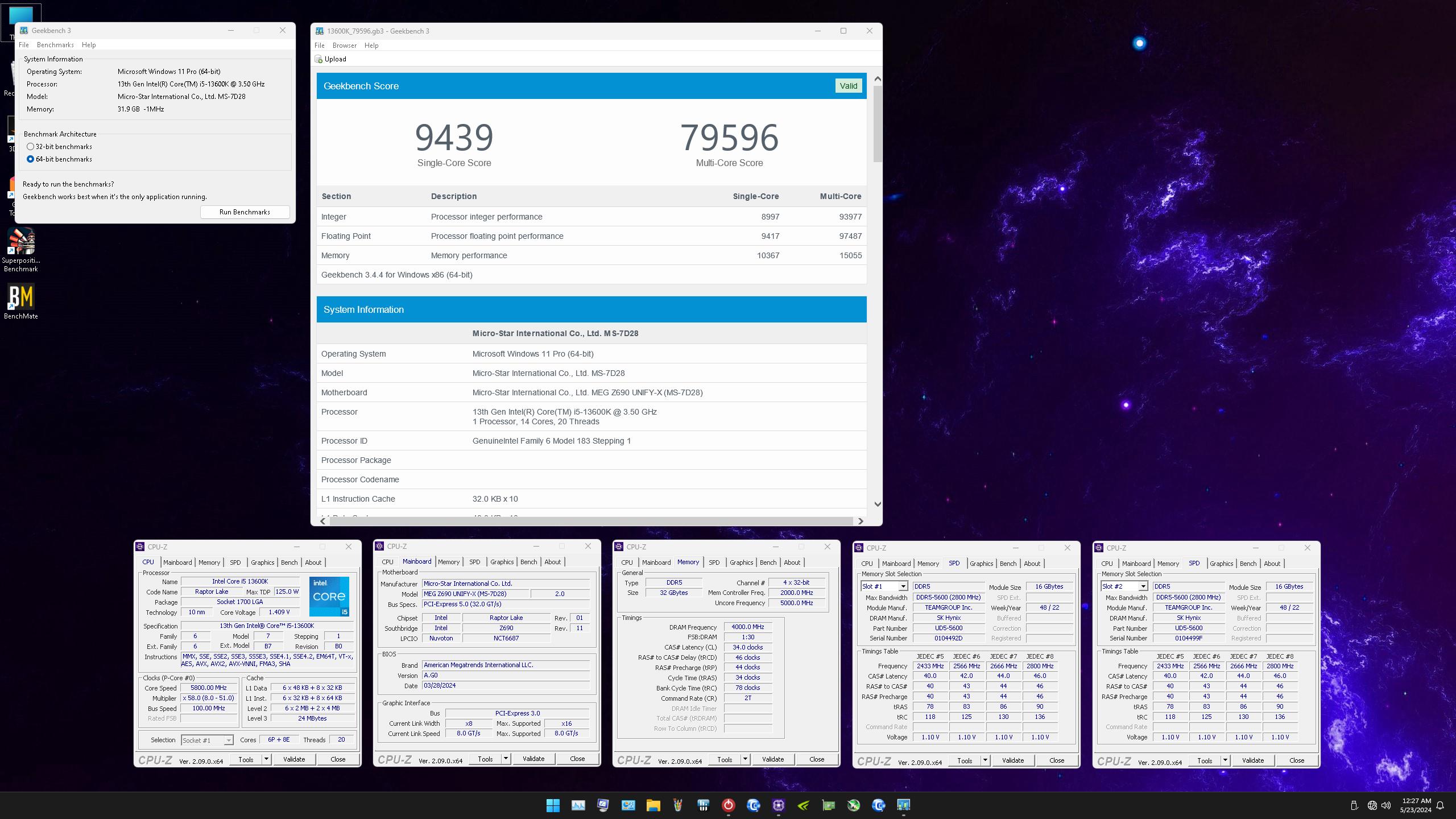Switch to Geekbench via its taskbar icon

[x=903, y=805]
